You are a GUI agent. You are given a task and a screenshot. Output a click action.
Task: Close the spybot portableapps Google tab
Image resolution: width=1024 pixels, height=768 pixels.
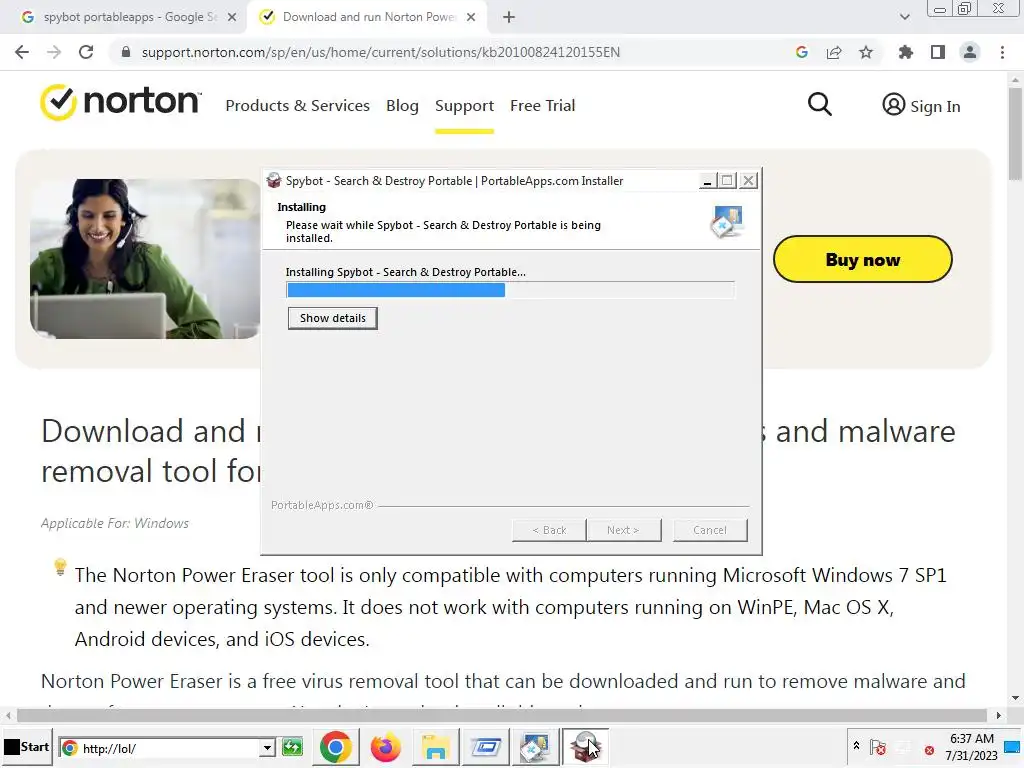(x=232, y=17)
